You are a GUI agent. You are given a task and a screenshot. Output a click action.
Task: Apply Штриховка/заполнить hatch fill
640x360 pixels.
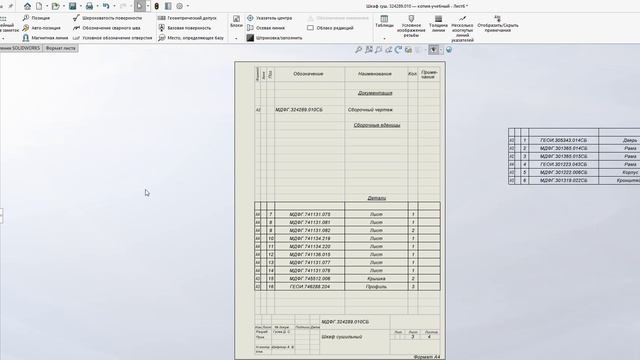274,38
